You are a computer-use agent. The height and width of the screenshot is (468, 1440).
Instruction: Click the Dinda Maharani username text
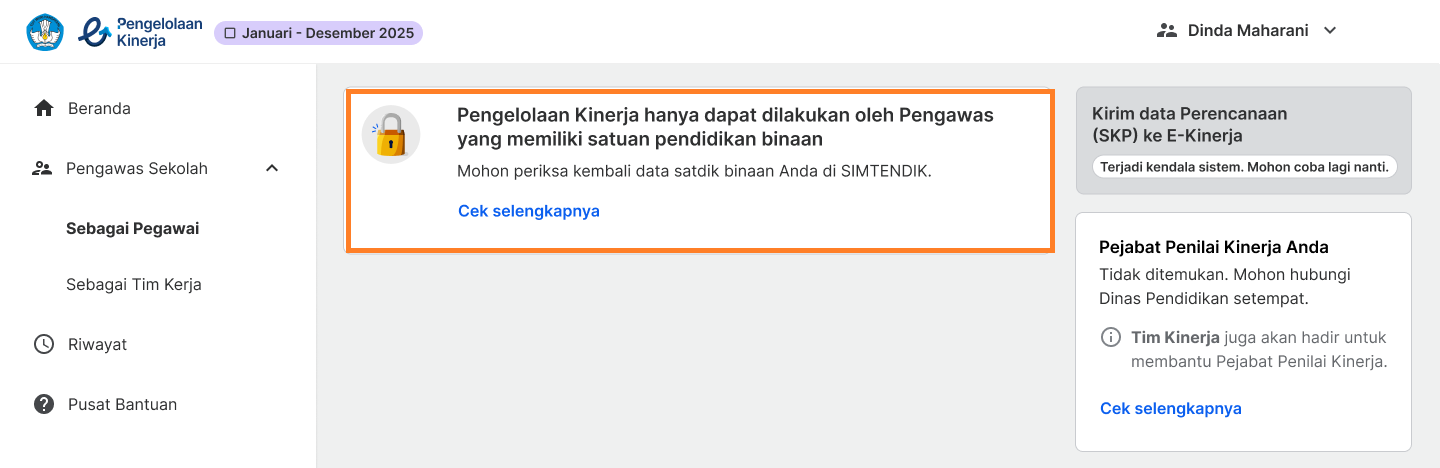click(x=1248, y=30)
